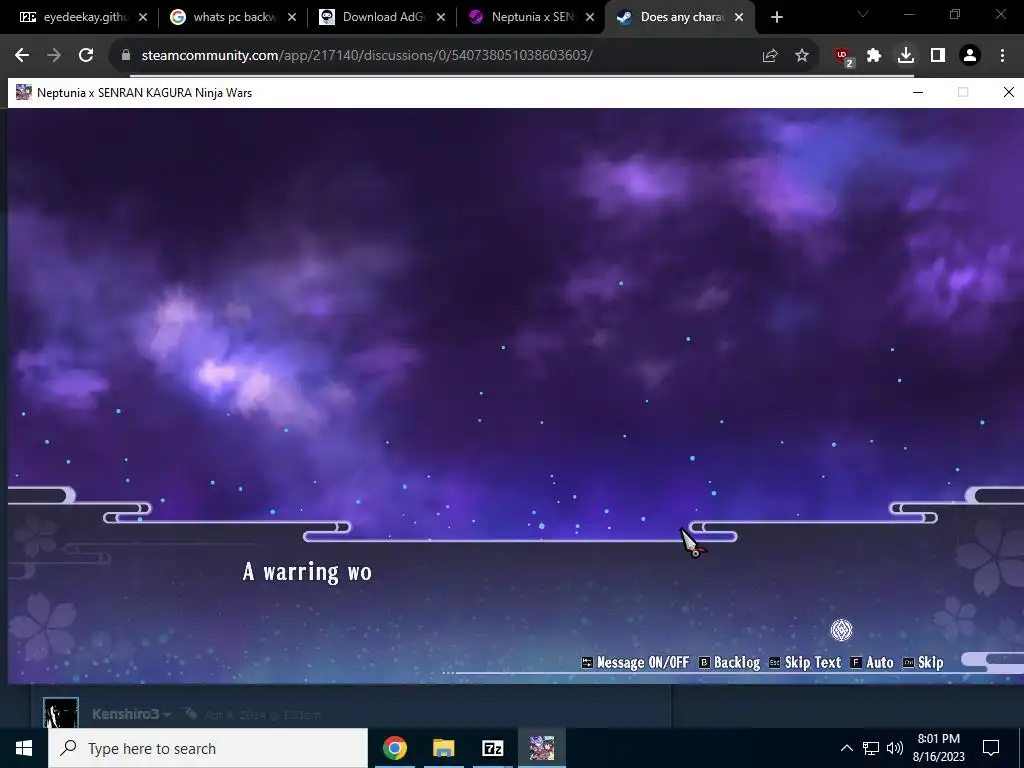
Task: Click Skip in the game dialogue bar
Action: [923, 662]
